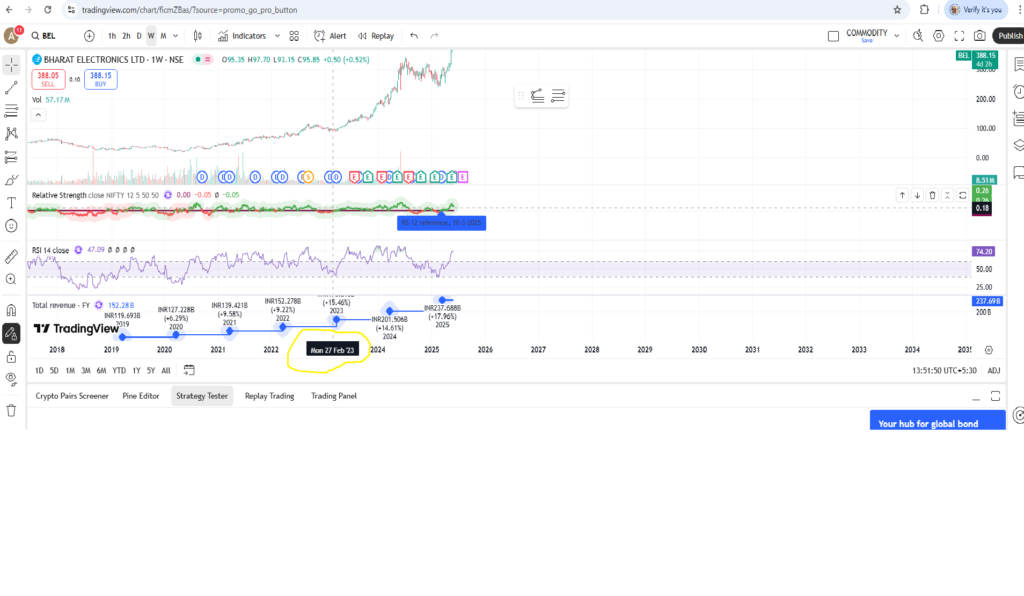Open the layout setup square icon

833,36
